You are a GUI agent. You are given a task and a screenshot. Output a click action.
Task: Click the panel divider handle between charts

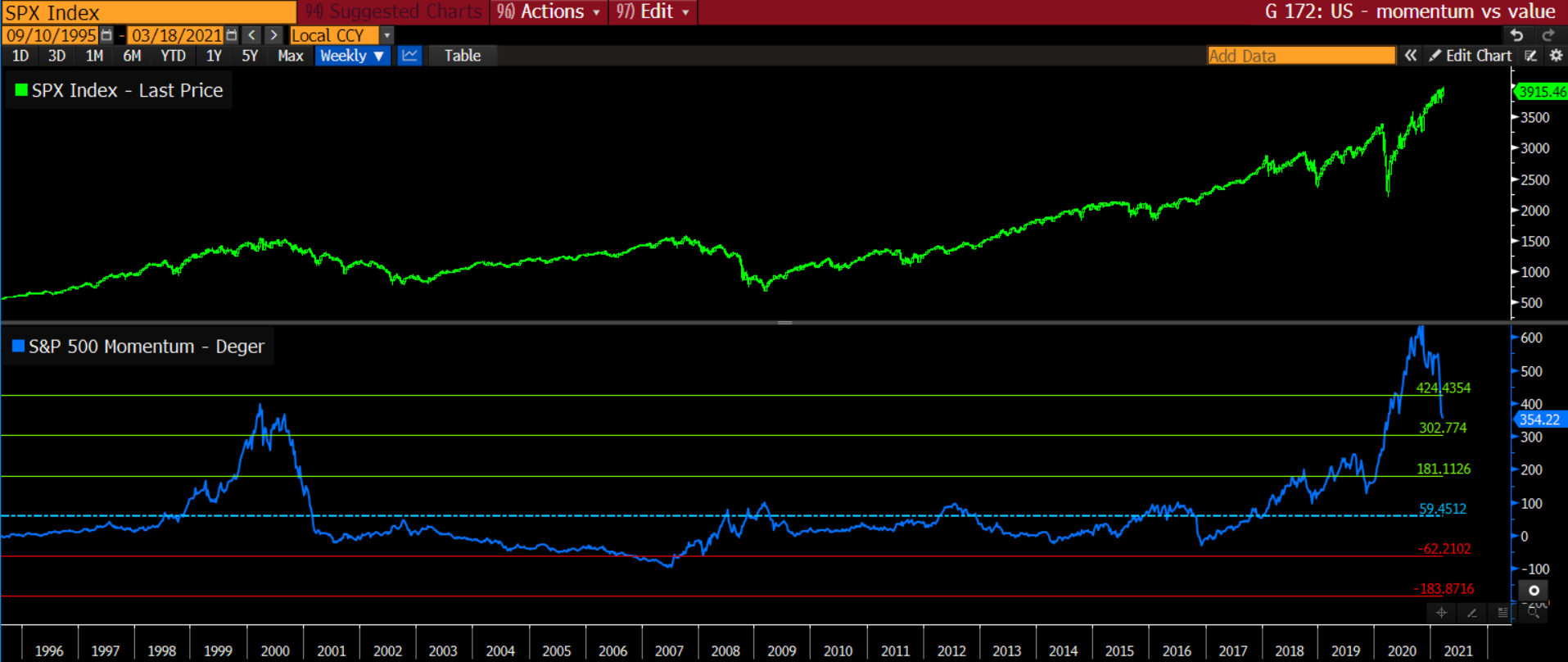(784, 323)
